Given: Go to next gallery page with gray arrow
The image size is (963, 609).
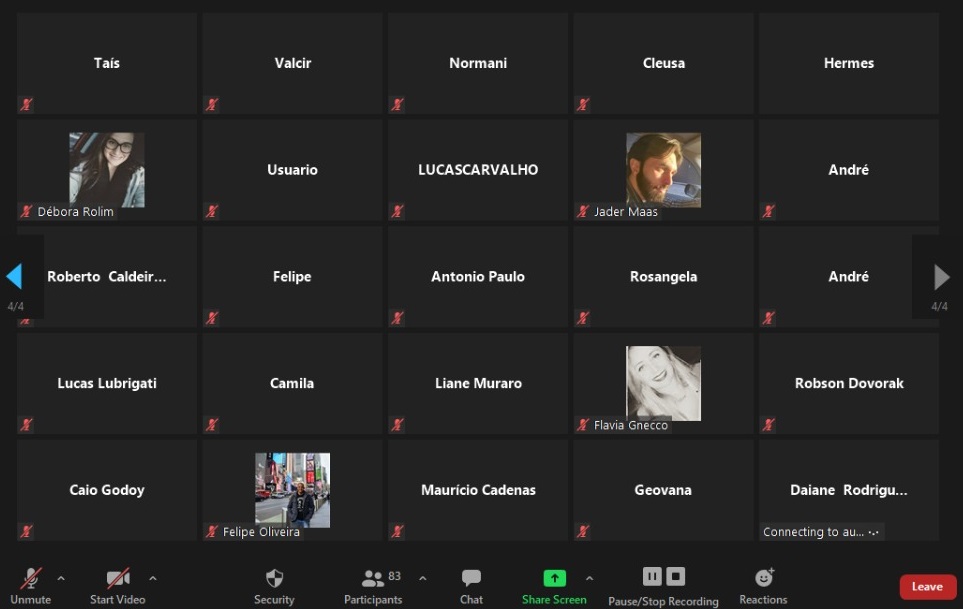Looking at the screenshot, I should 942,277.
